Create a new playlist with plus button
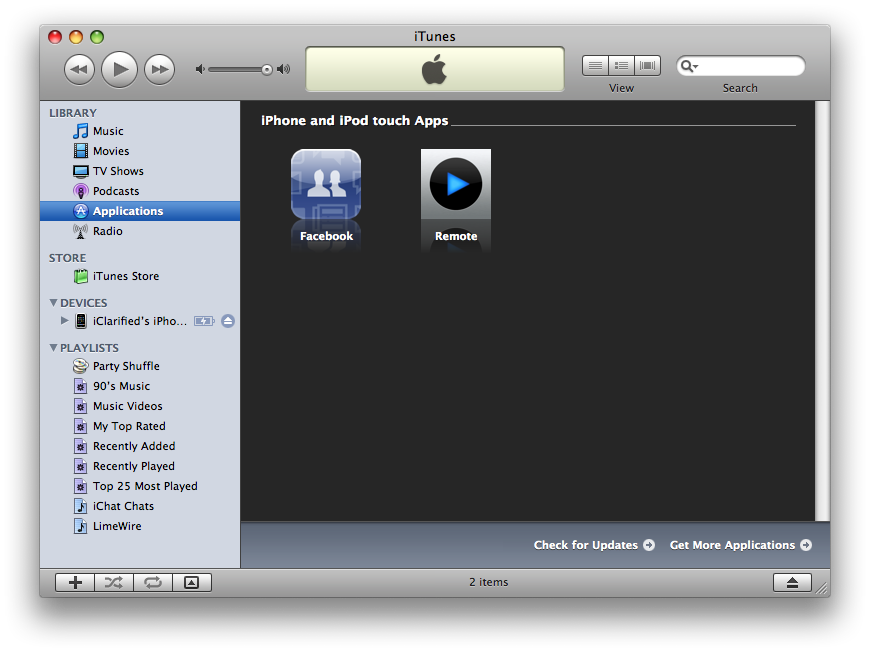The width and height of the screenshot is (870, 652). 75,582
